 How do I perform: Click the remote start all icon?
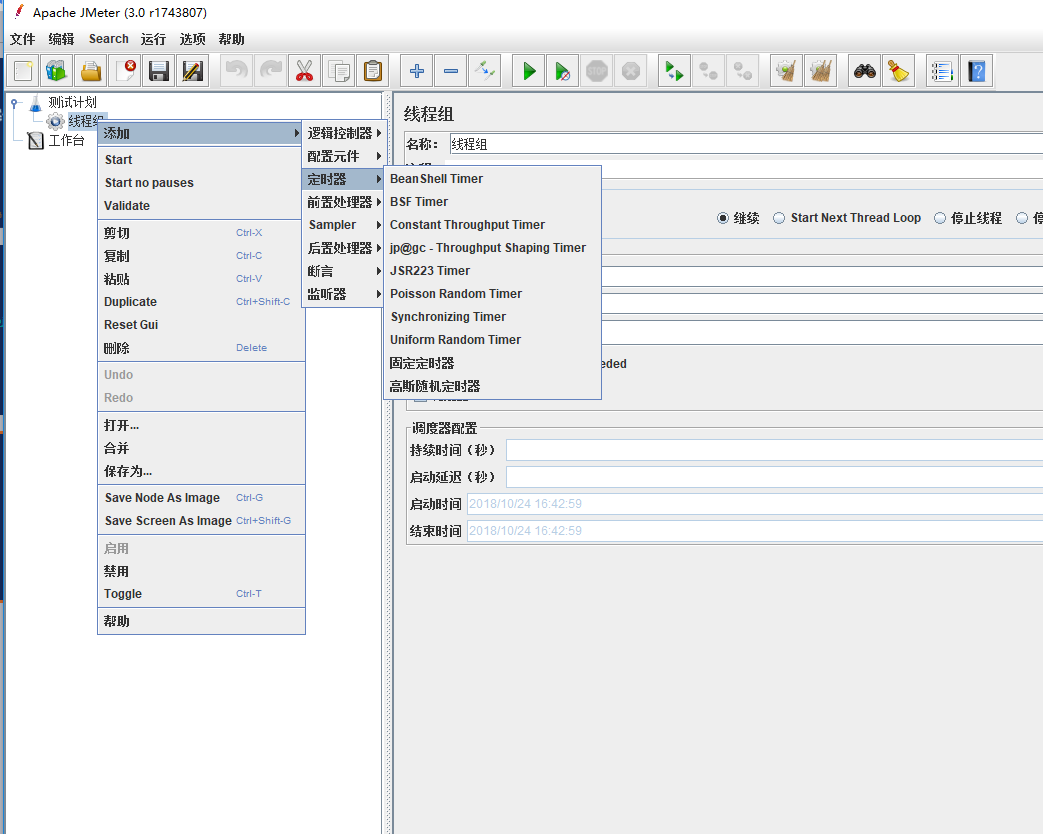point(674,70)
